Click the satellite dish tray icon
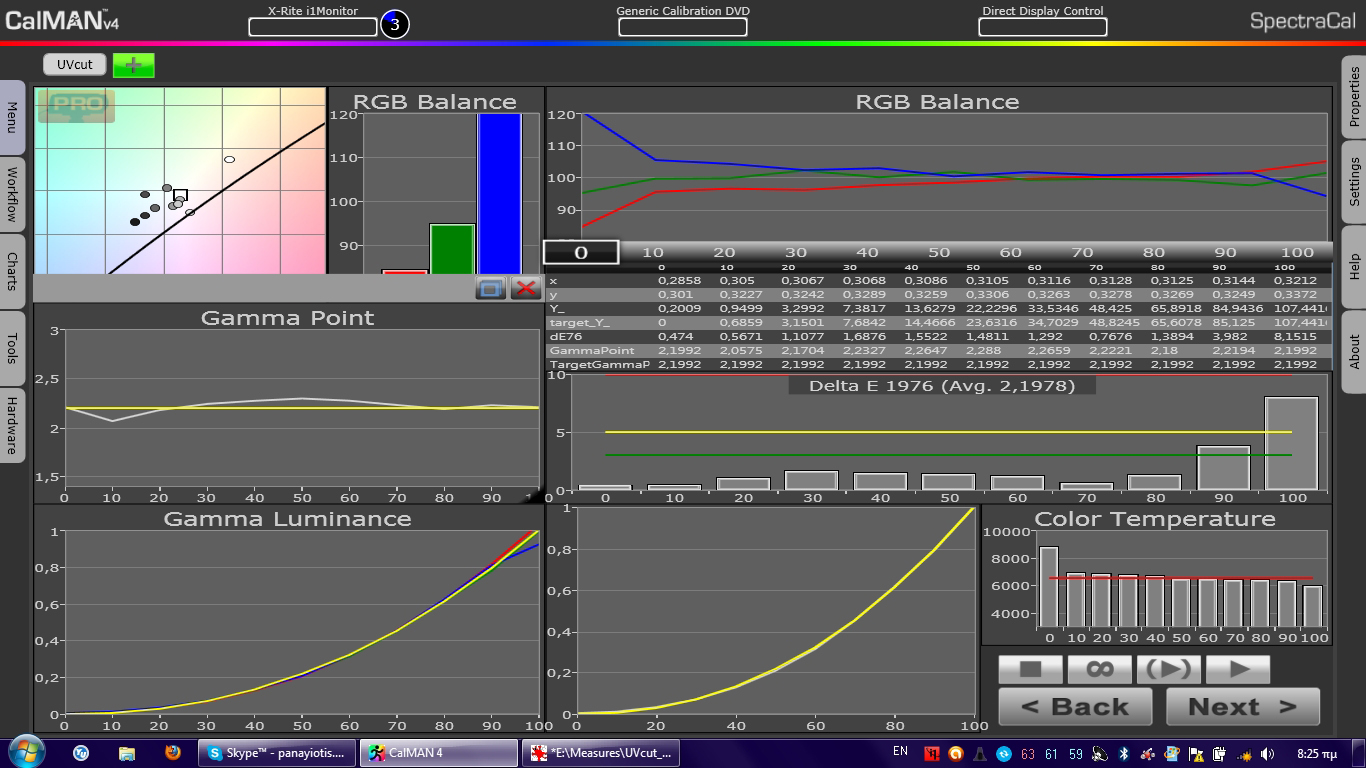1366x768 pixels. (1099, 753)
